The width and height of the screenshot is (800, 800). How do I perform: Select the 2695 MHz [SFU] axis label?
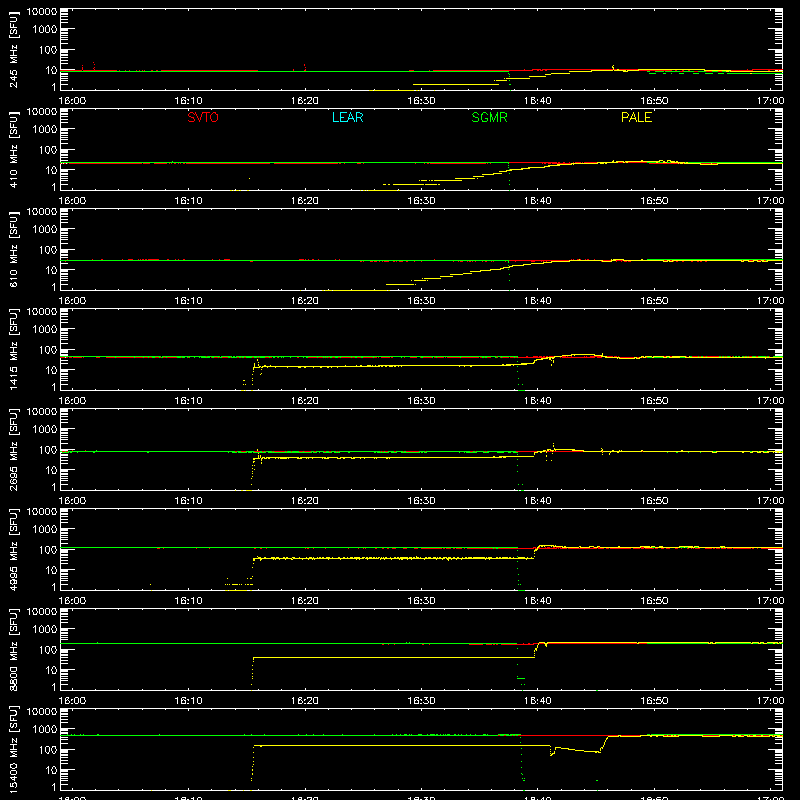(x=14, y=449)
